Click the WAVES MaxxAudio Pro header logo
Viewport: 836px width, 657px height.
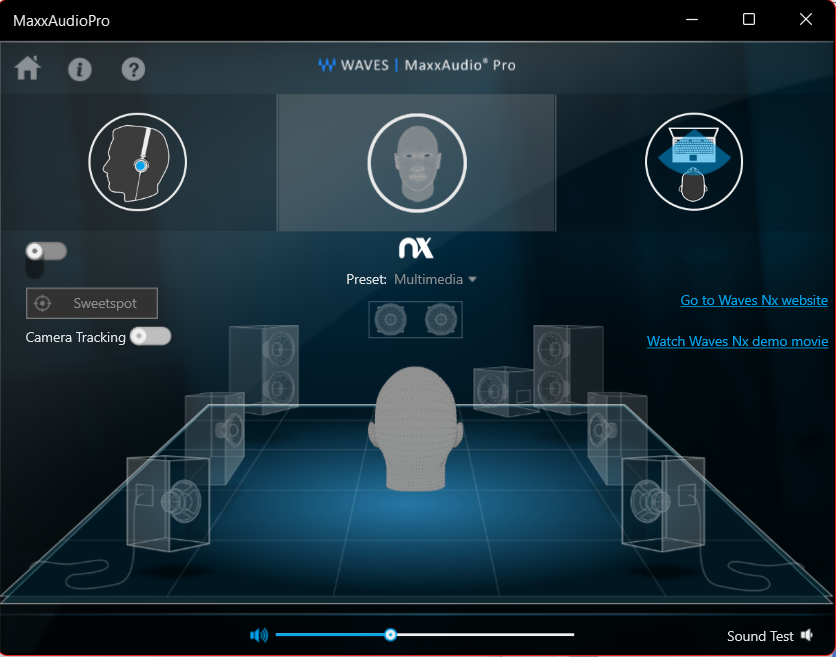point(417,65)
